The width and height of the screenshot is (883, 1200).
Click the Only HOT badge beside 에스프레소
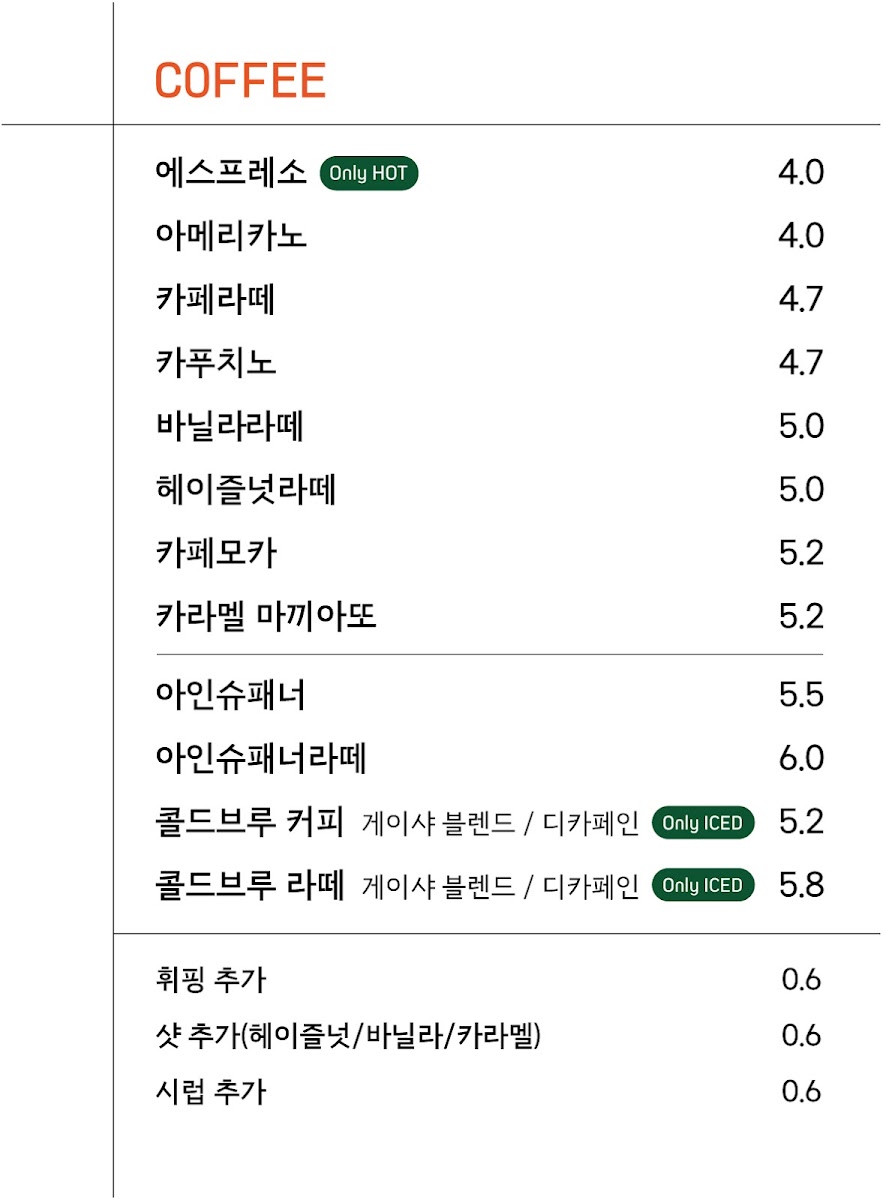pos(368,174)
